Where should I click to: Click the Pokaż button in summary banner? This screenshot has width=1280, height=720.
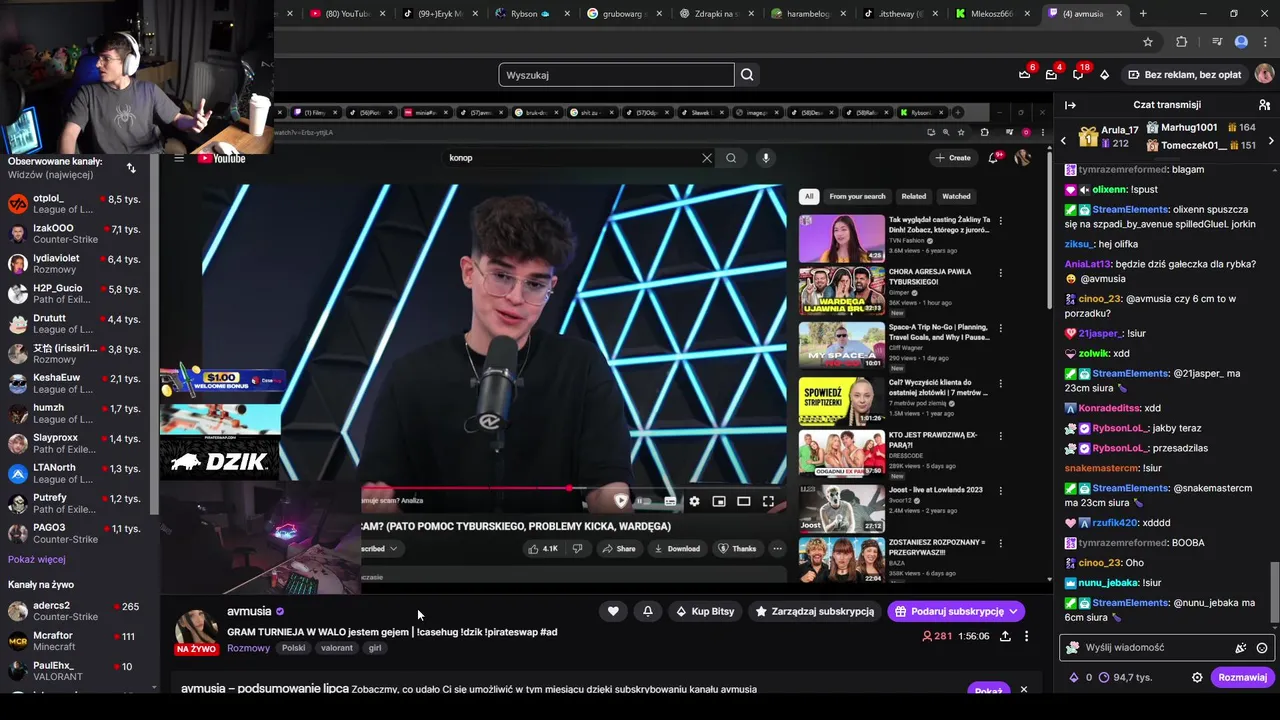(988, 691)
